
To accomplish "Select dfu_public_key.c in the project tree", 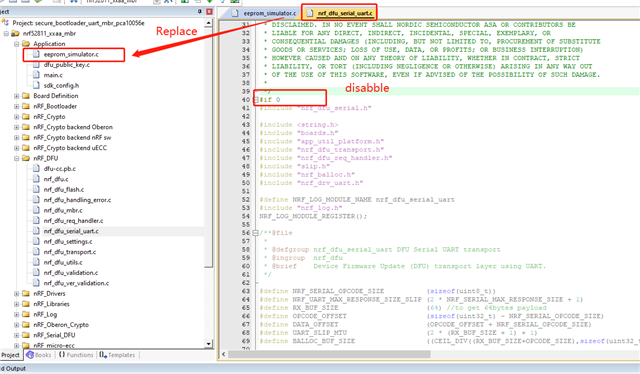I will pyautogui.click(x=67, y=65).
